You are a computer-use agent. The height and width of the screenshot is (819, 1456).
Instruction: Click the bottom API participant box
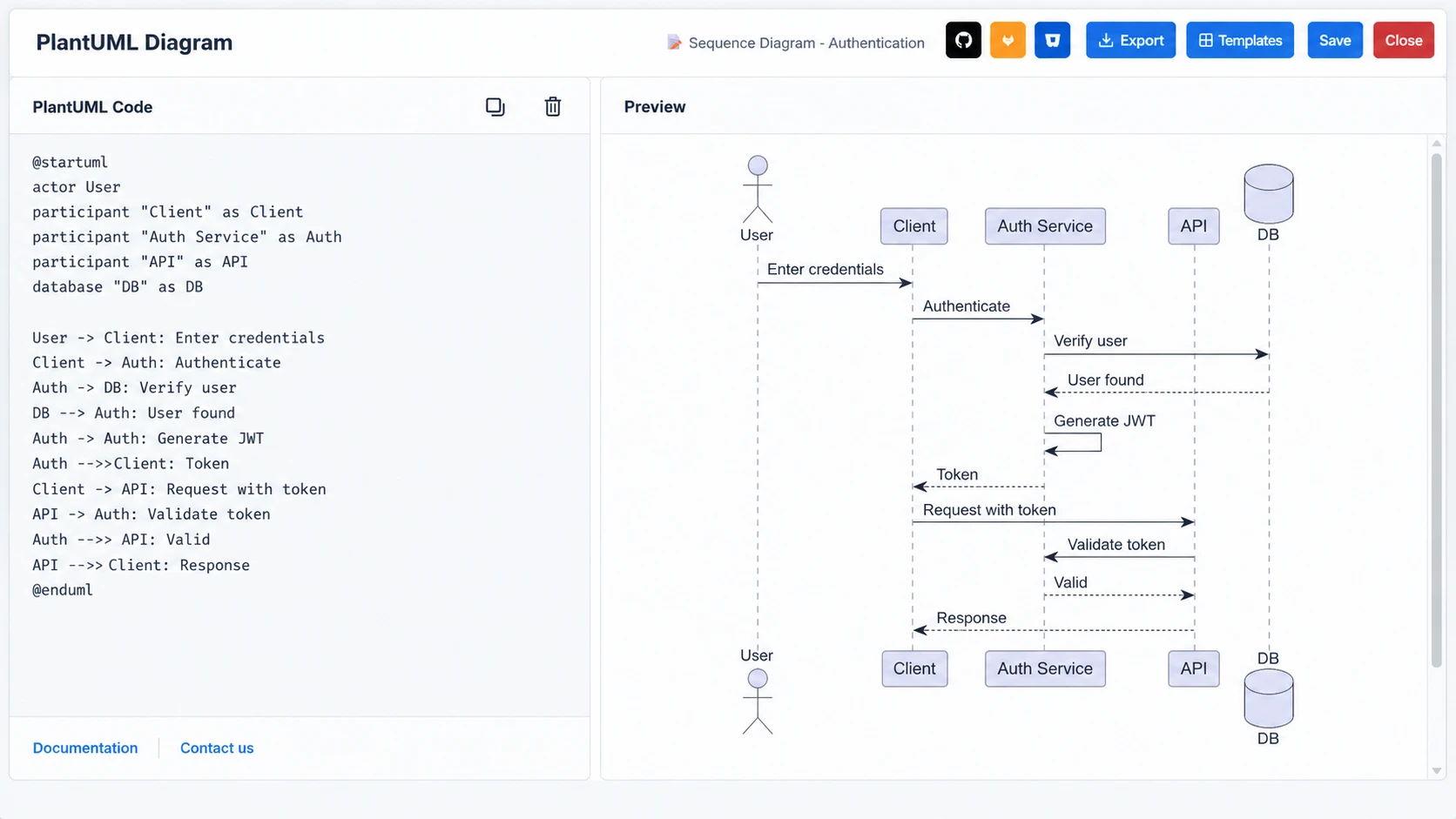(1194, 668)
